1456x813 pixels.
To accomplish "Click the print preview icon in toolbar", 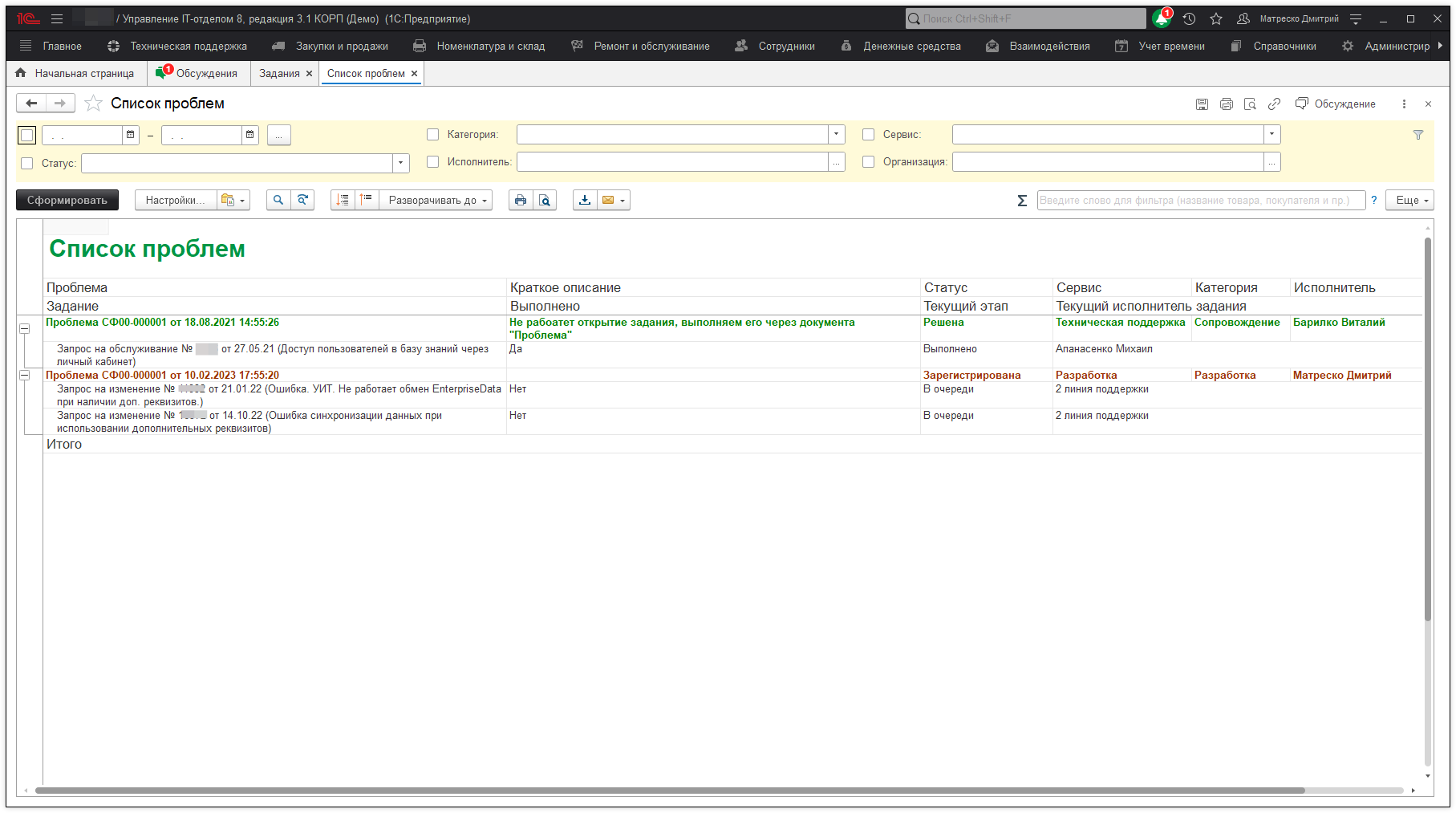I will pos(545,200).
